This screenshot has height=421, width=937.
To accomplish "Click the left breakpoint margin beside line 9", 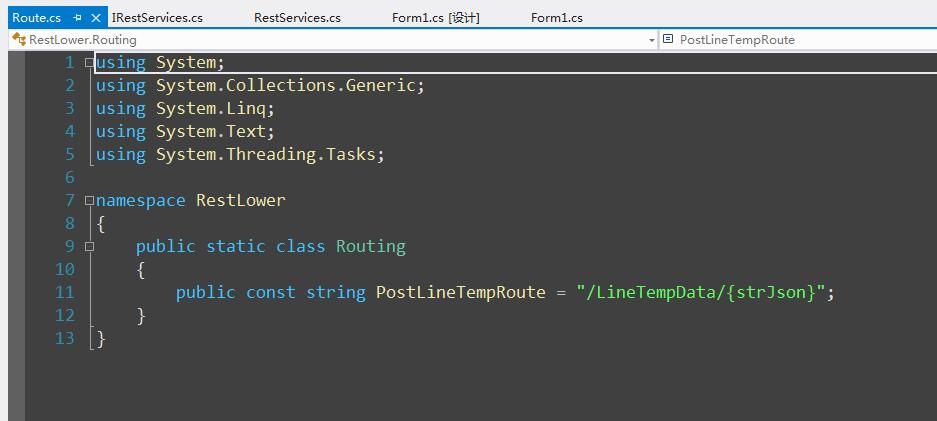I will coord(16,246).
